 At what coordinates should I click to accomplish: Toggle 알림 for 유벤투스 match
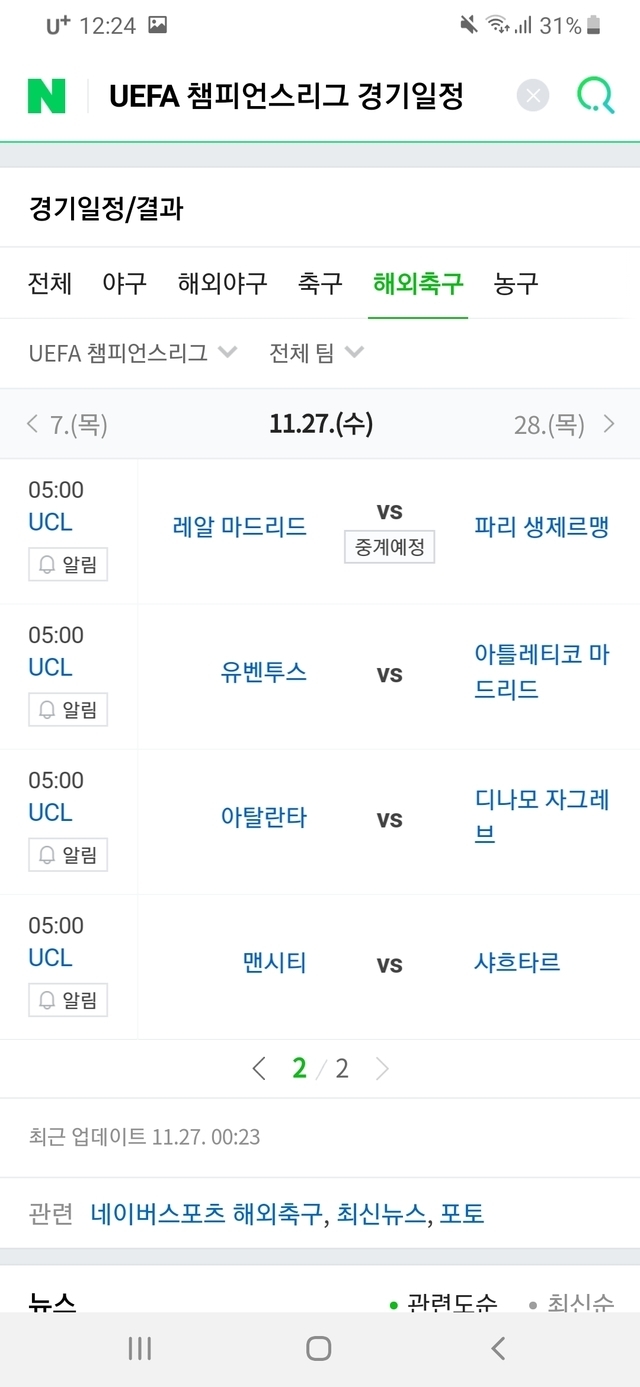coord(68,710)
